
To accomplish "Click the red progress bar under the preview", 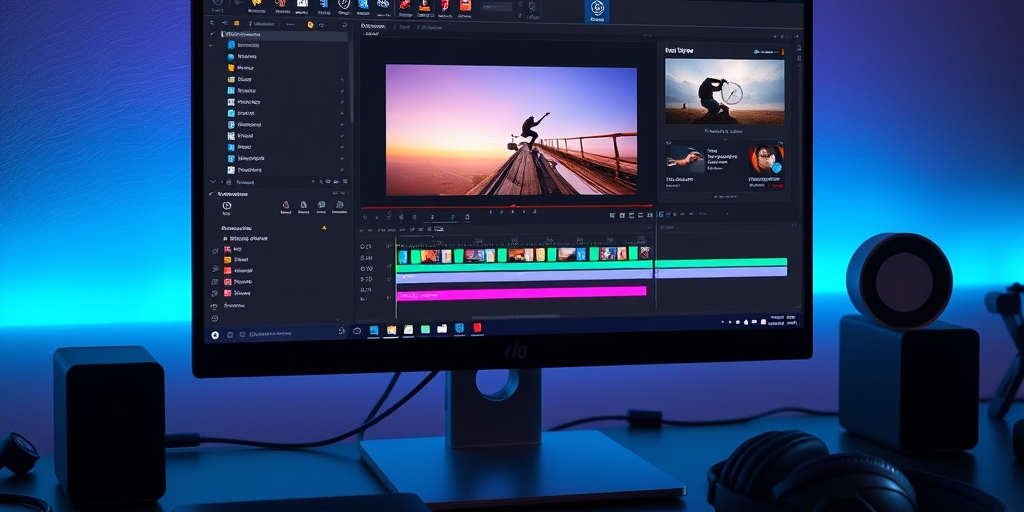I will [507, 207].
